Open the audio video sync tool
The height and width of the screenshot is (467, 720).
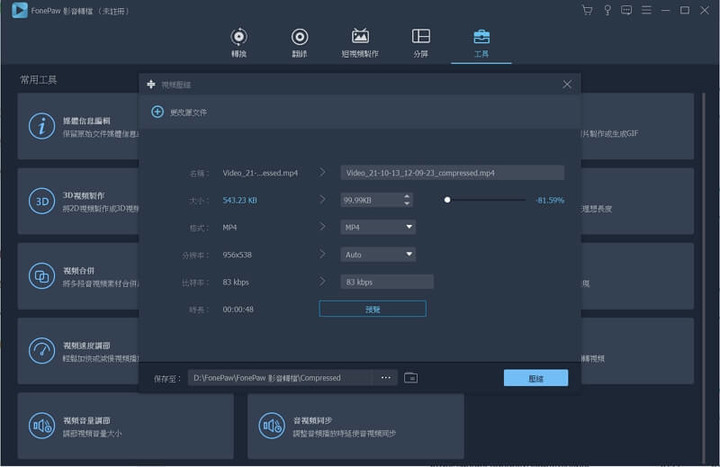356,426
